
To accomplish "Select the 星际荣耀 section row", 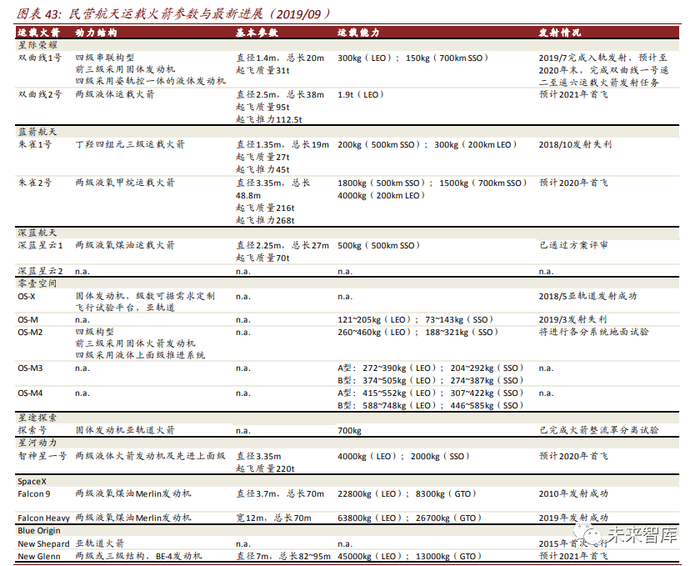I will click(x=347, y=45).
